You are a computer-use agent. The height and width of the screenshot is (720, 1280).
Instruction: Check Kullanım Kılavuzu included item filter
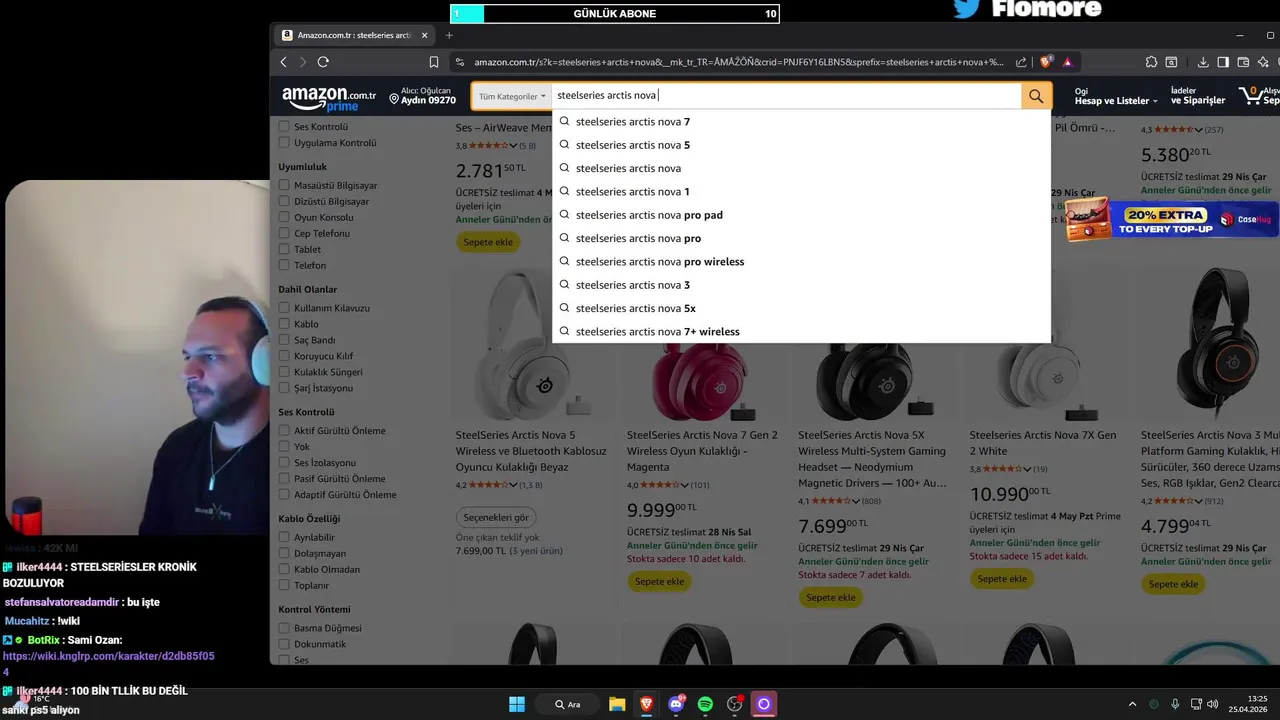click(284, 308)
